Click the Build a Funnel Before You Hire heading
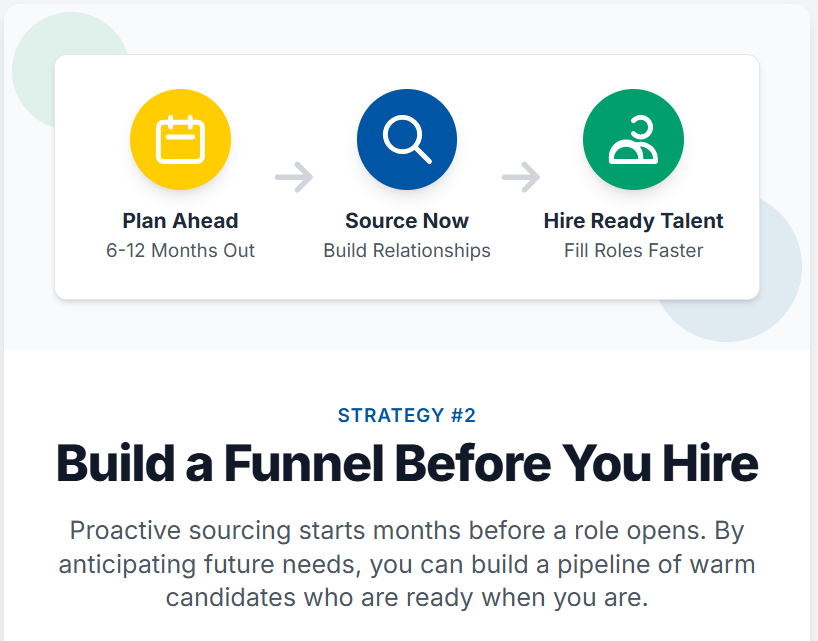818x641 pixels. click(x=407, y=463)
